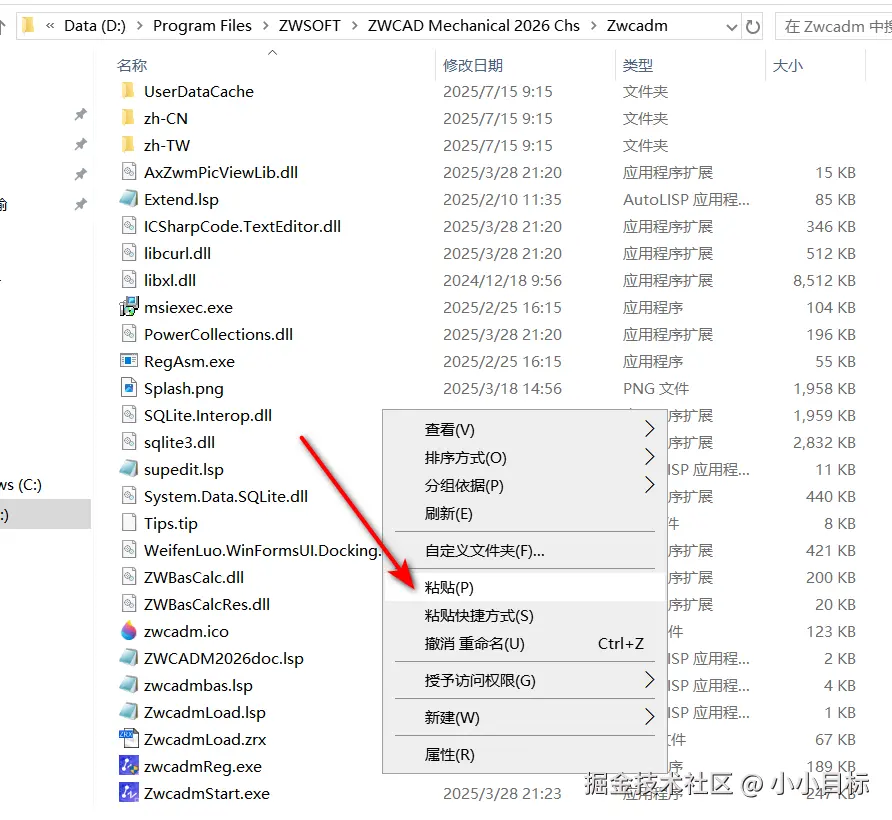Click the libcurl.dll file icon
The image size is (892, 820).
tap(129, 253)
